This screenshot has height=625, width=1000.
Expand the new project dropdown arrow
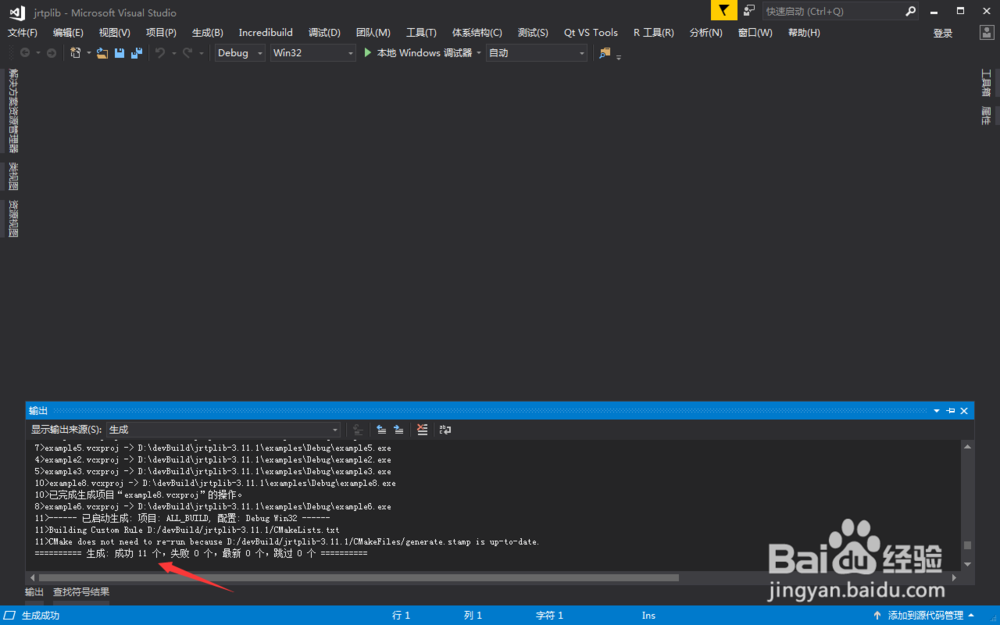point(89,53)
